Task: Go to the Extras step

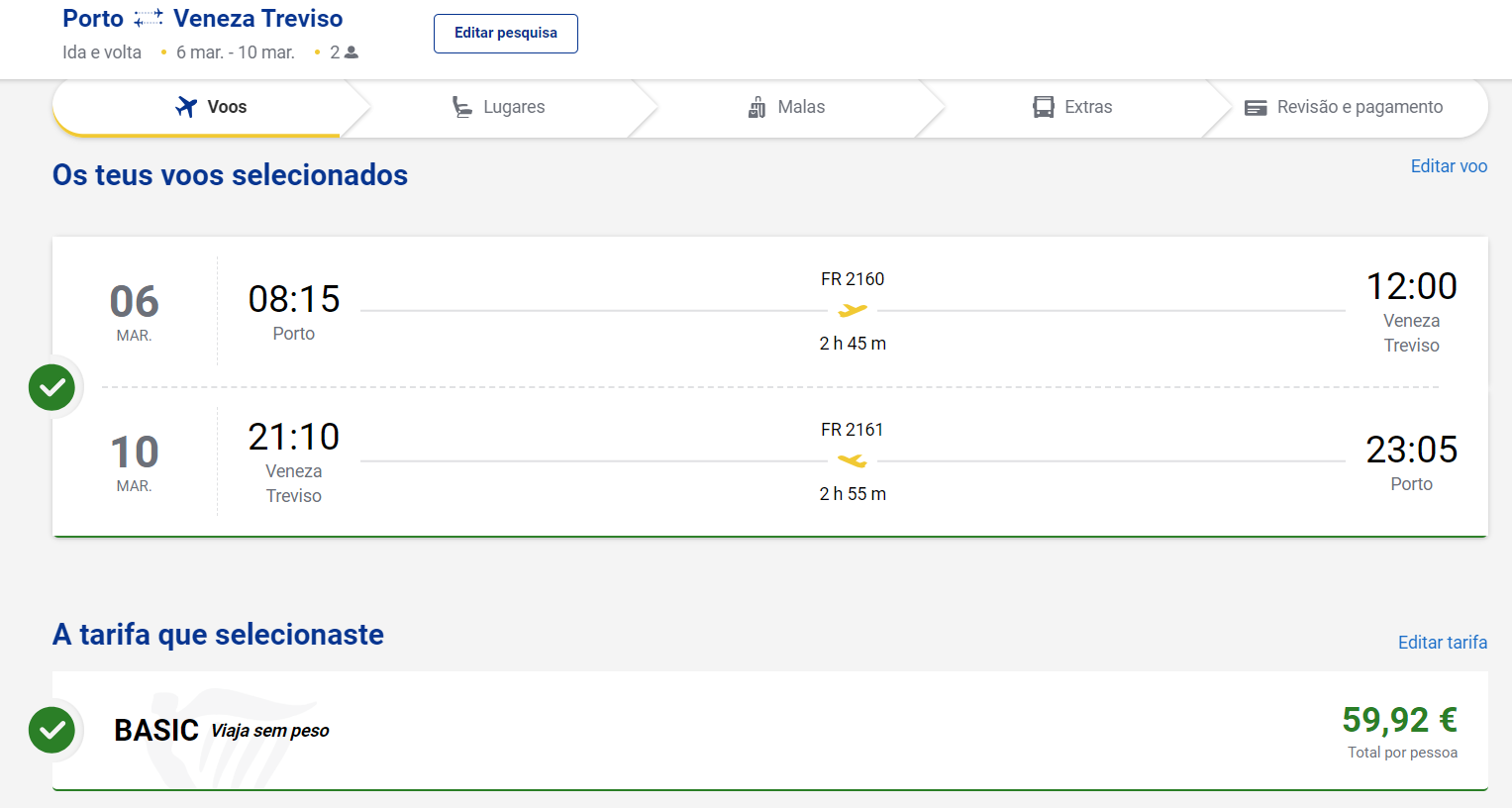Action: (1073, 107)
